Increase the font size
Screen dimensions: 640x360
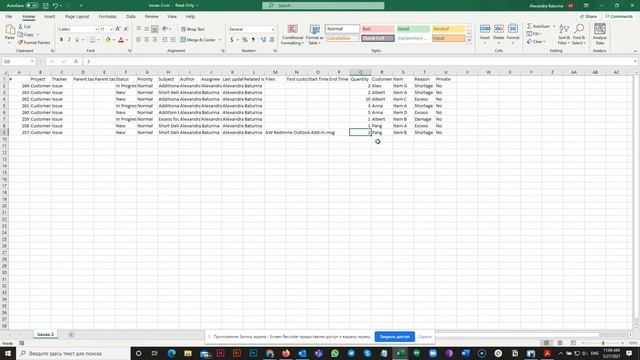click(118, 29)
